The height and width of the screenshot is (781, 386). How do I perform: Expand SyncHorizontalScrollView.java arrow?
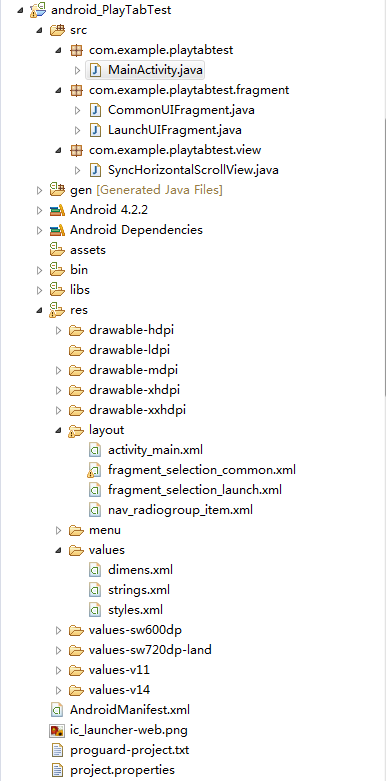(x=77, y=170)
